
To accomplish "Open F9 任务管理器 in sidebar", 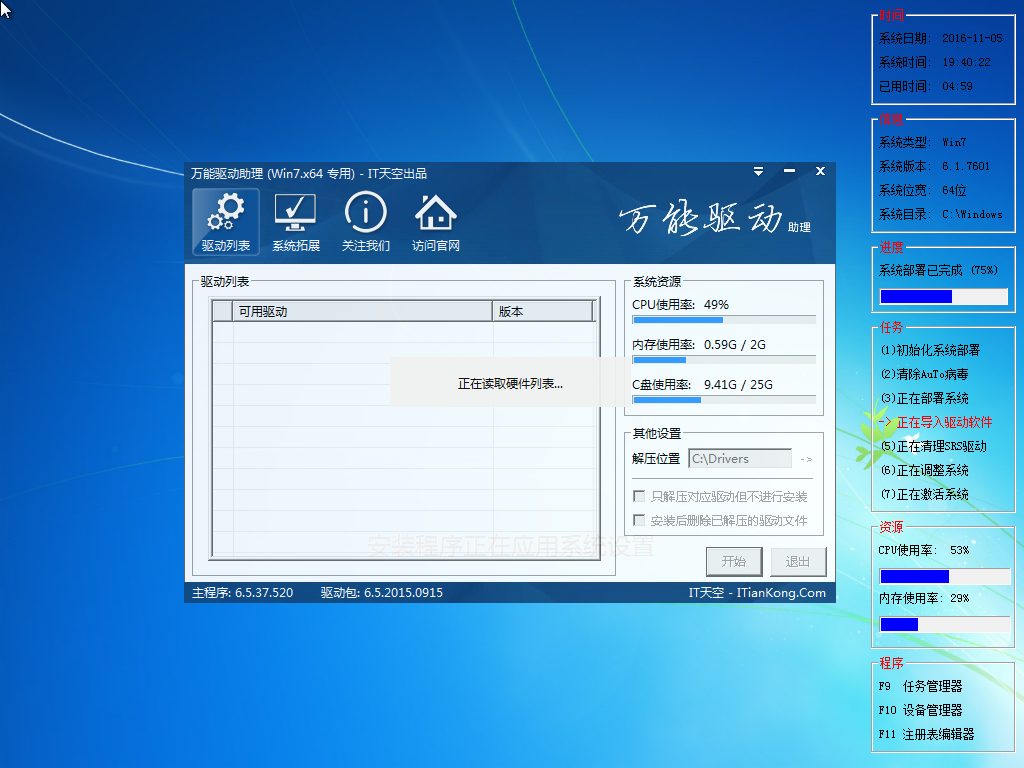I will click(x=920, y=686).
